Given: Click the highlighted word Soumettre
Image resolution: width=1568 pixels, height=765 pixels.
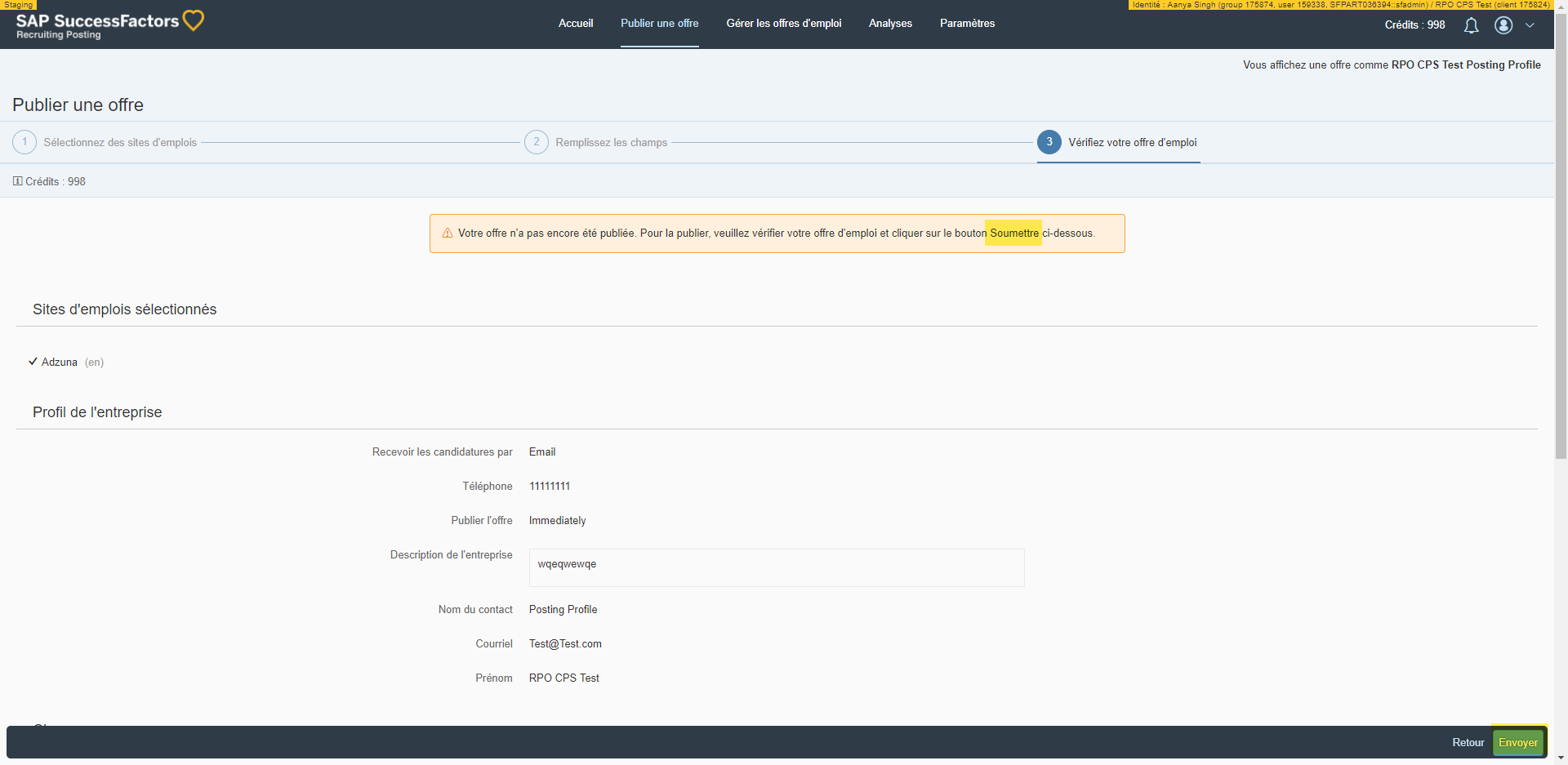Looking at the screenshot, I should coord(1014,234).
